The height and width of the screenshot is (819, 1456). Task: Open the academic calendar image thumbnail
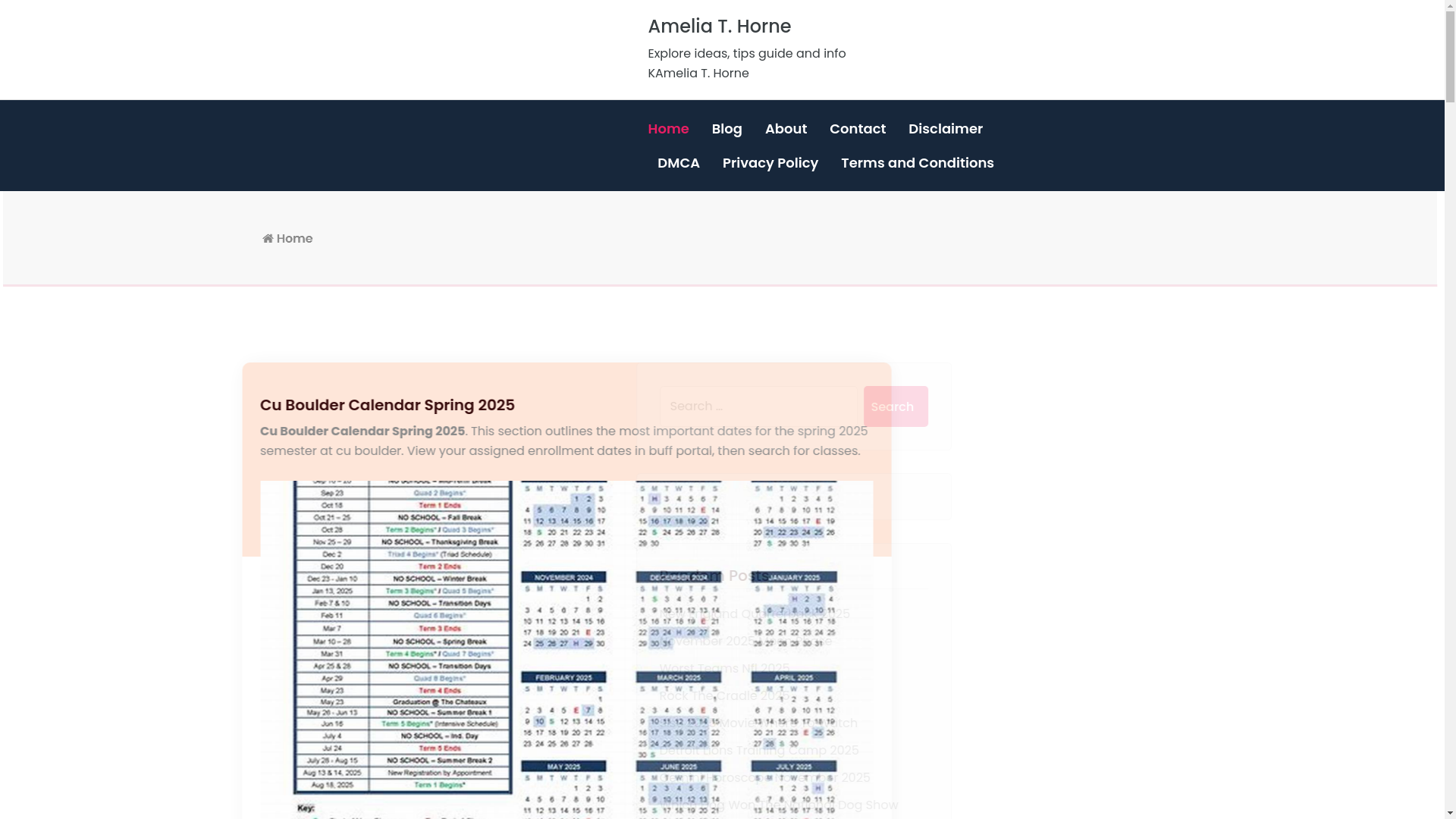point(566,650)
